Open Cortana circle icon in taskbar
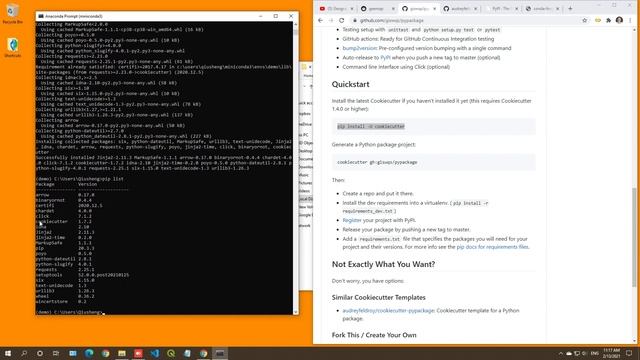The image size is (640, 360). tap(40, 353)
